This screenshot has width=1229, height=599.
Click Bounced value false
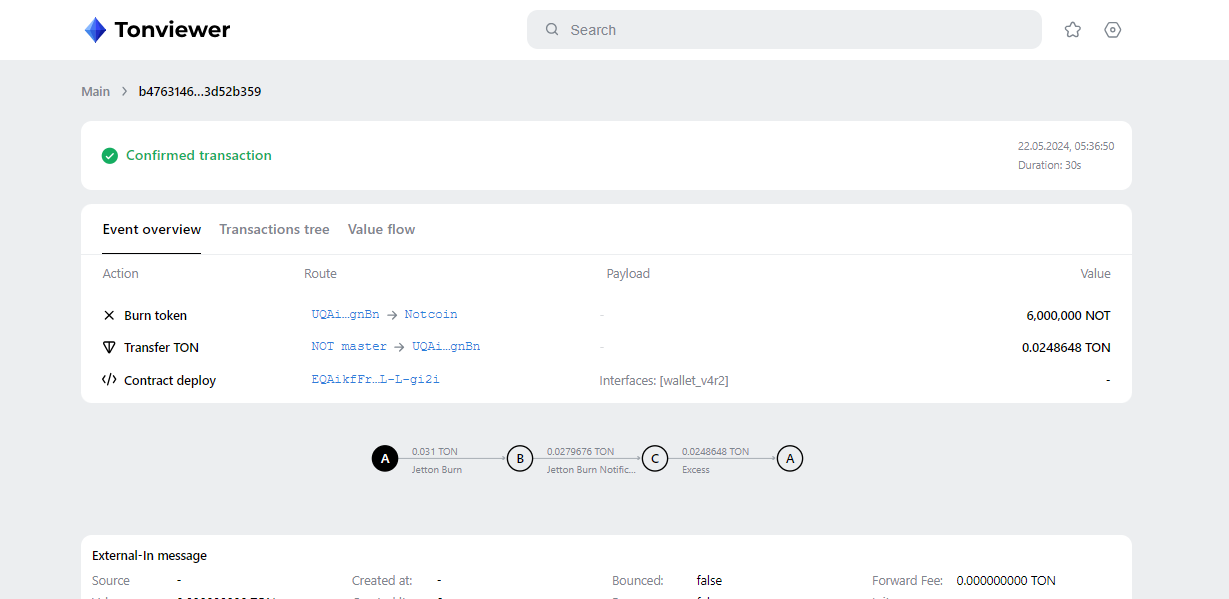coord(709,581)
